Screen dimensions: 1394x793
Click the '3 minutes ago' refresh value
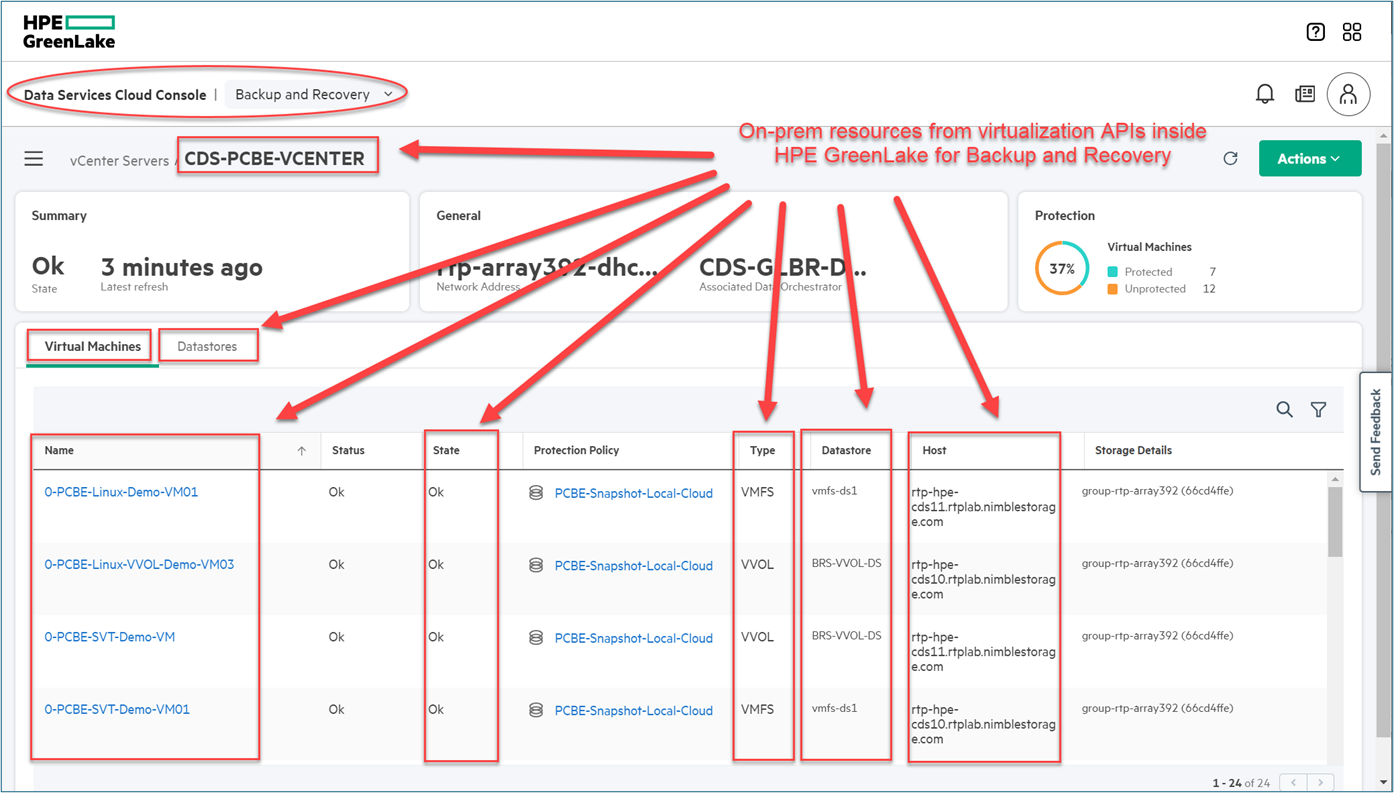pos(181,267)
